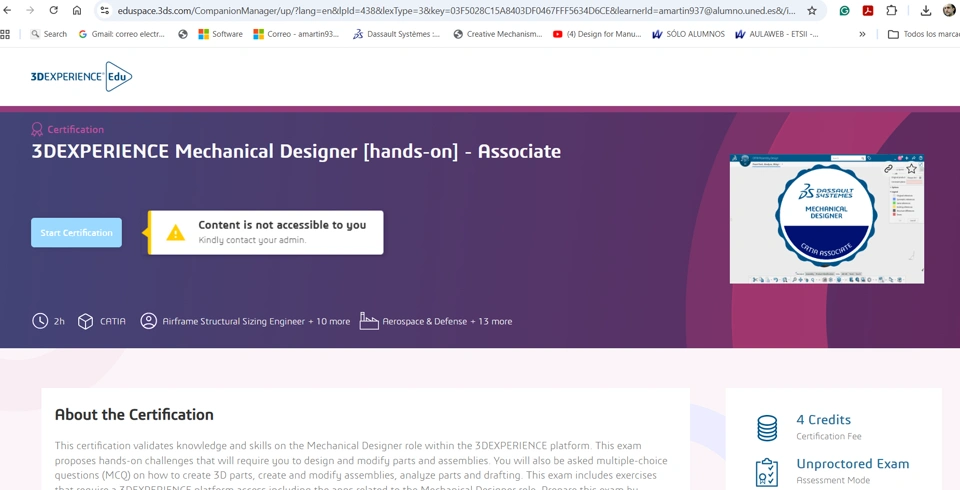Bookmark this page with the star

point(812,10)
